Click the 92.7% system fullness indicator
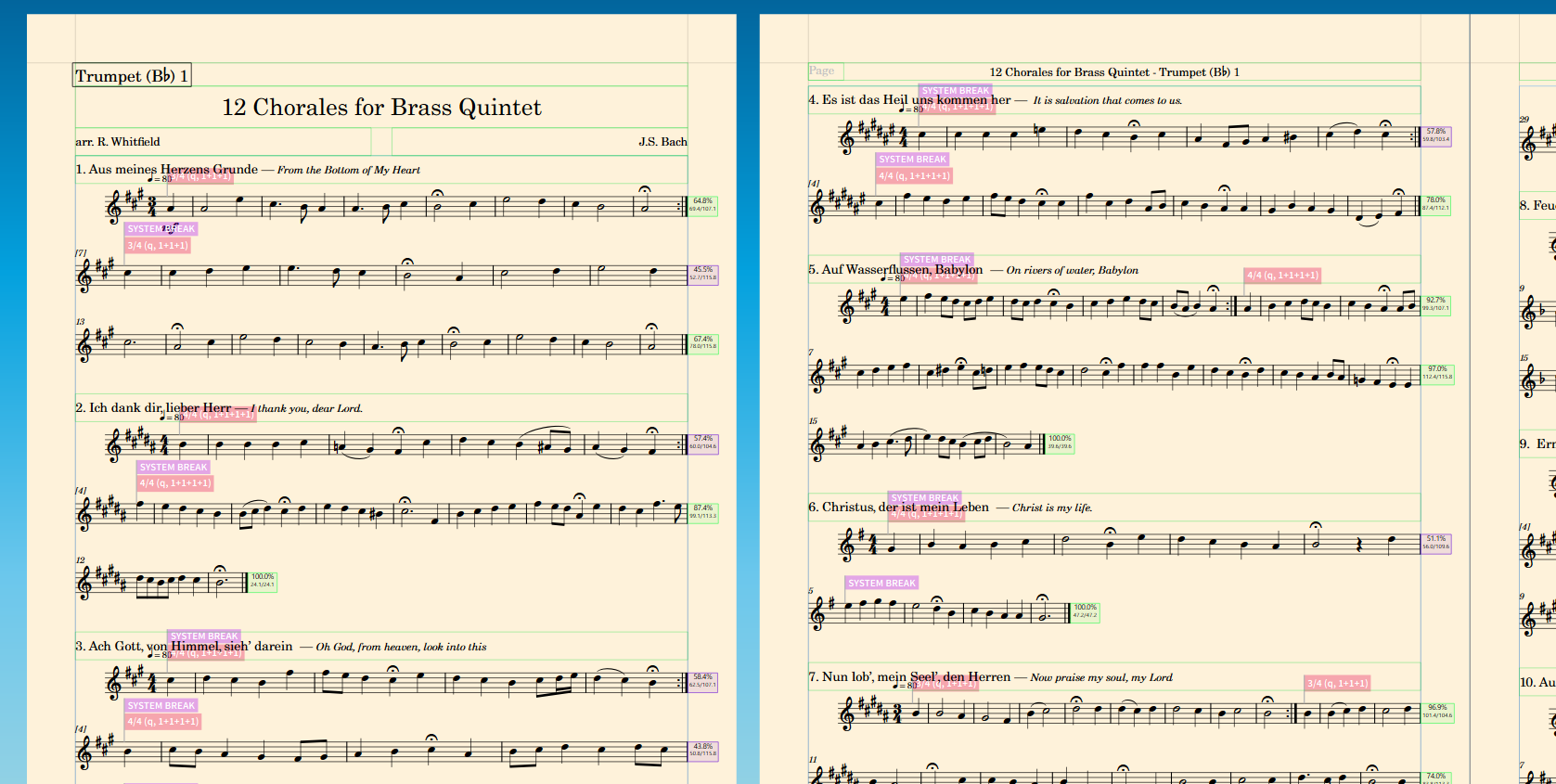 point(1435,304)
